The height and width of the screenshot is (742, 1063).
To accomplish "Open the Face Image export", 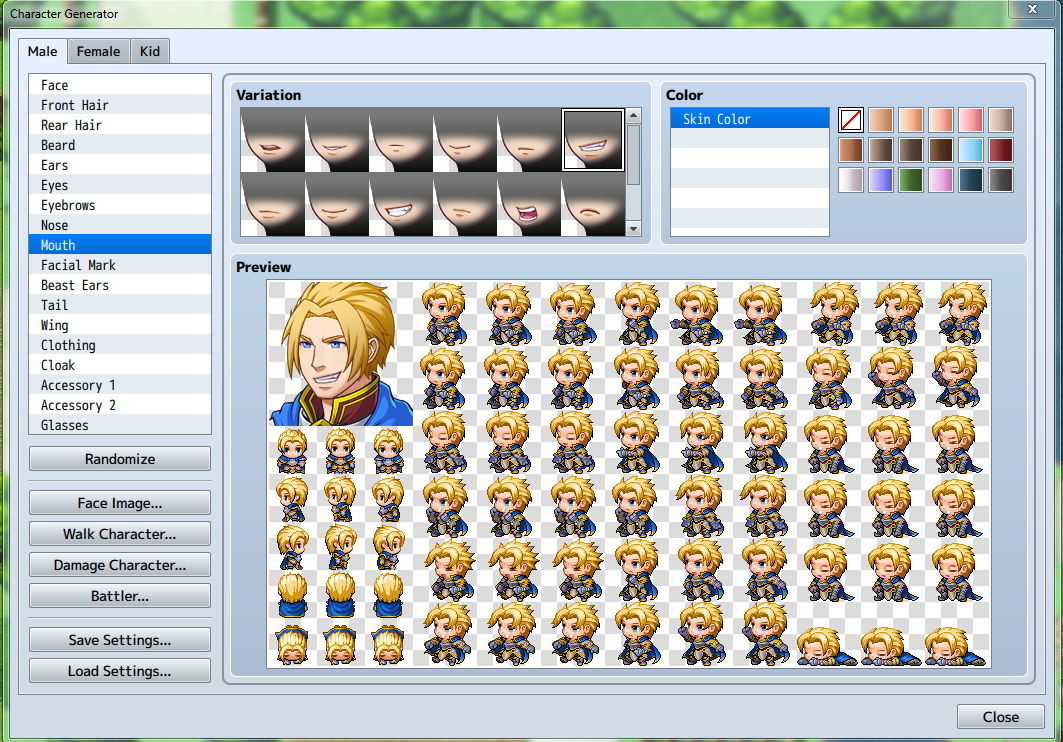I will 120,503.
